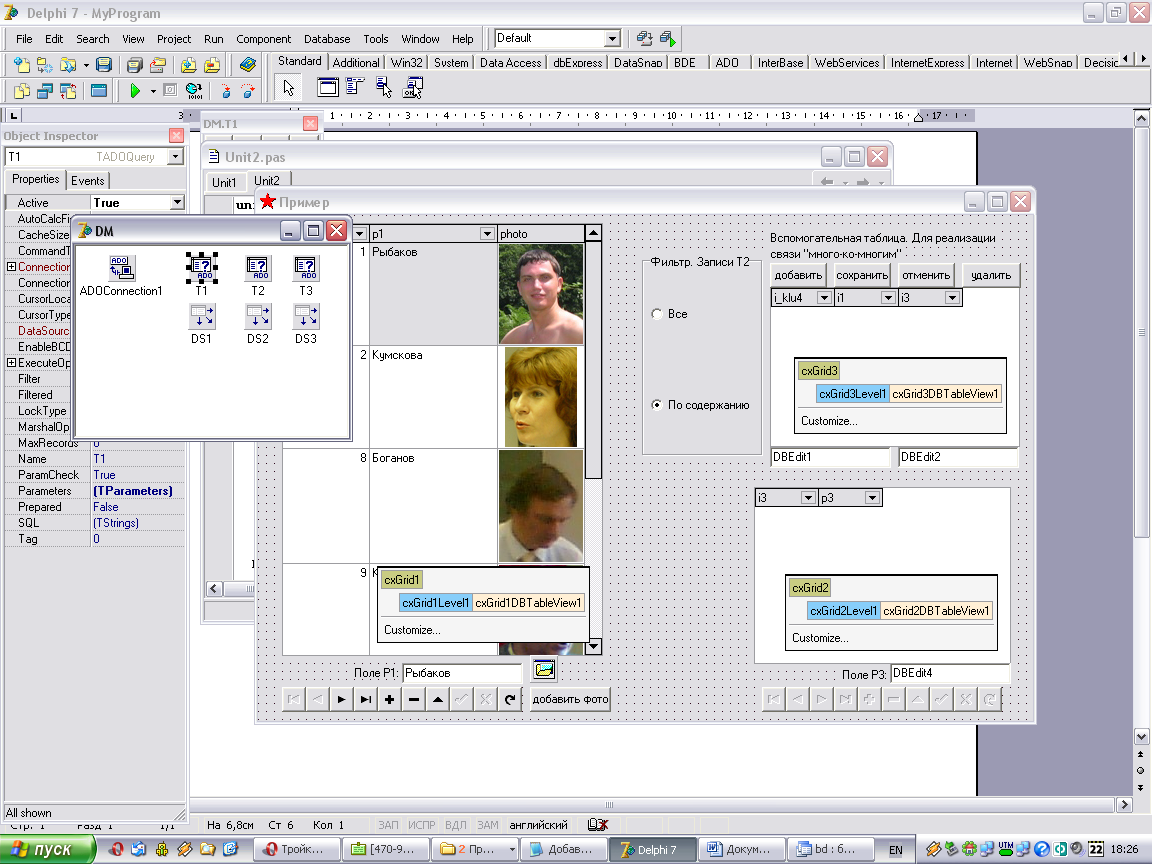Click the добавить фото button

point(570,699)
